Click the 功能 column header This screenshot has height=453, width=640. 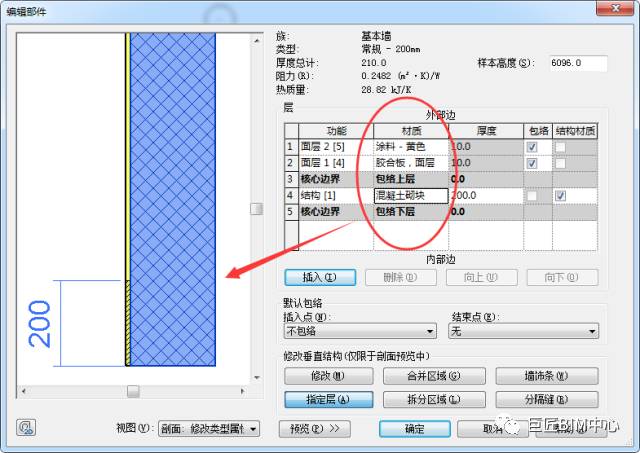click(x=336, y=131)
